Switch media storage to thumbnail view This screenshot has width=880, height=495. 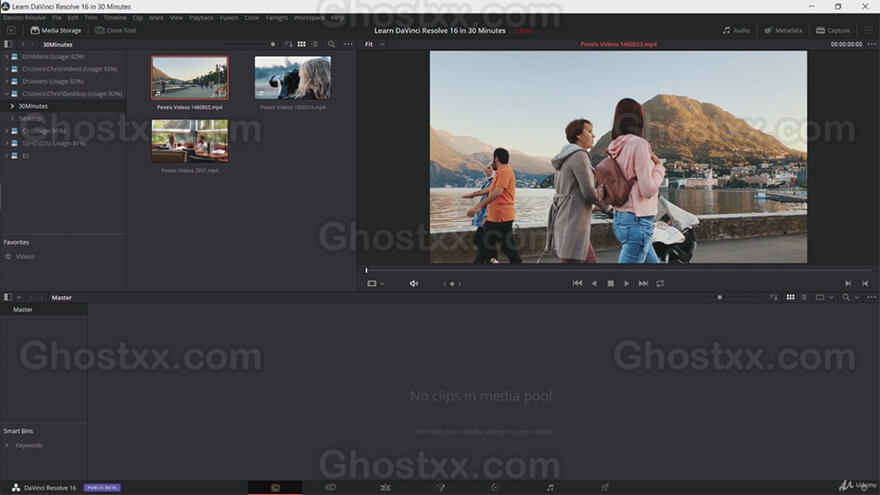point(301,44)
